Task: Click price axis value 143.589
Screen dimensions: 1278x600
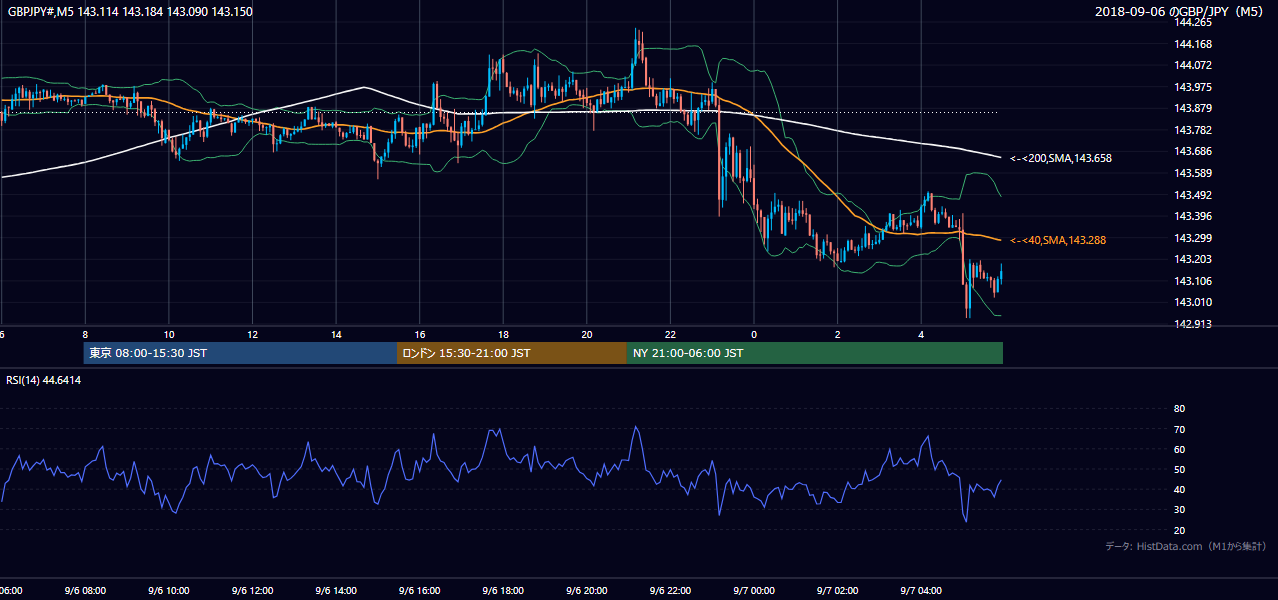Action: 1193,173
